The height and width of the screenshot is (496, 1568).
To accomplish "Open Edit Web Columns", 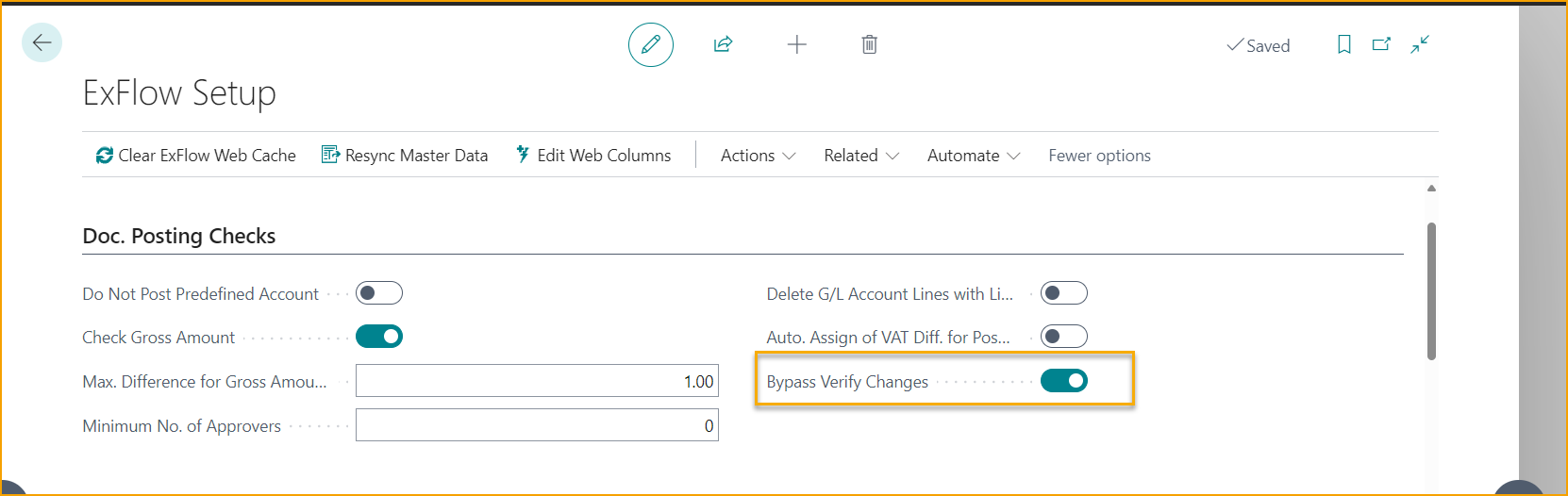I will (593, 156).
